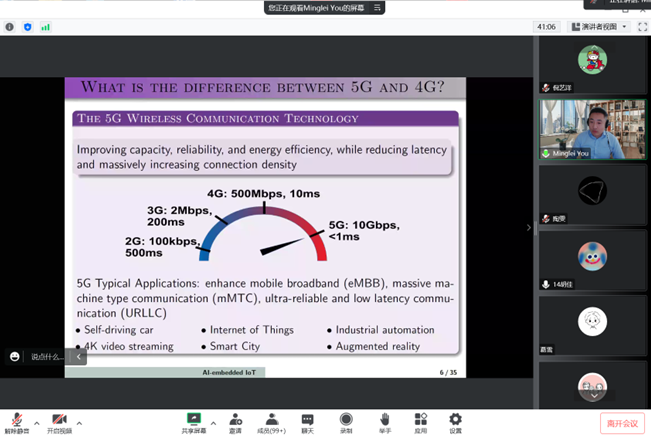Screen dimensions: 651x435
Task: Raise hand using the 举手 icon
Action: tap(384, 420)
